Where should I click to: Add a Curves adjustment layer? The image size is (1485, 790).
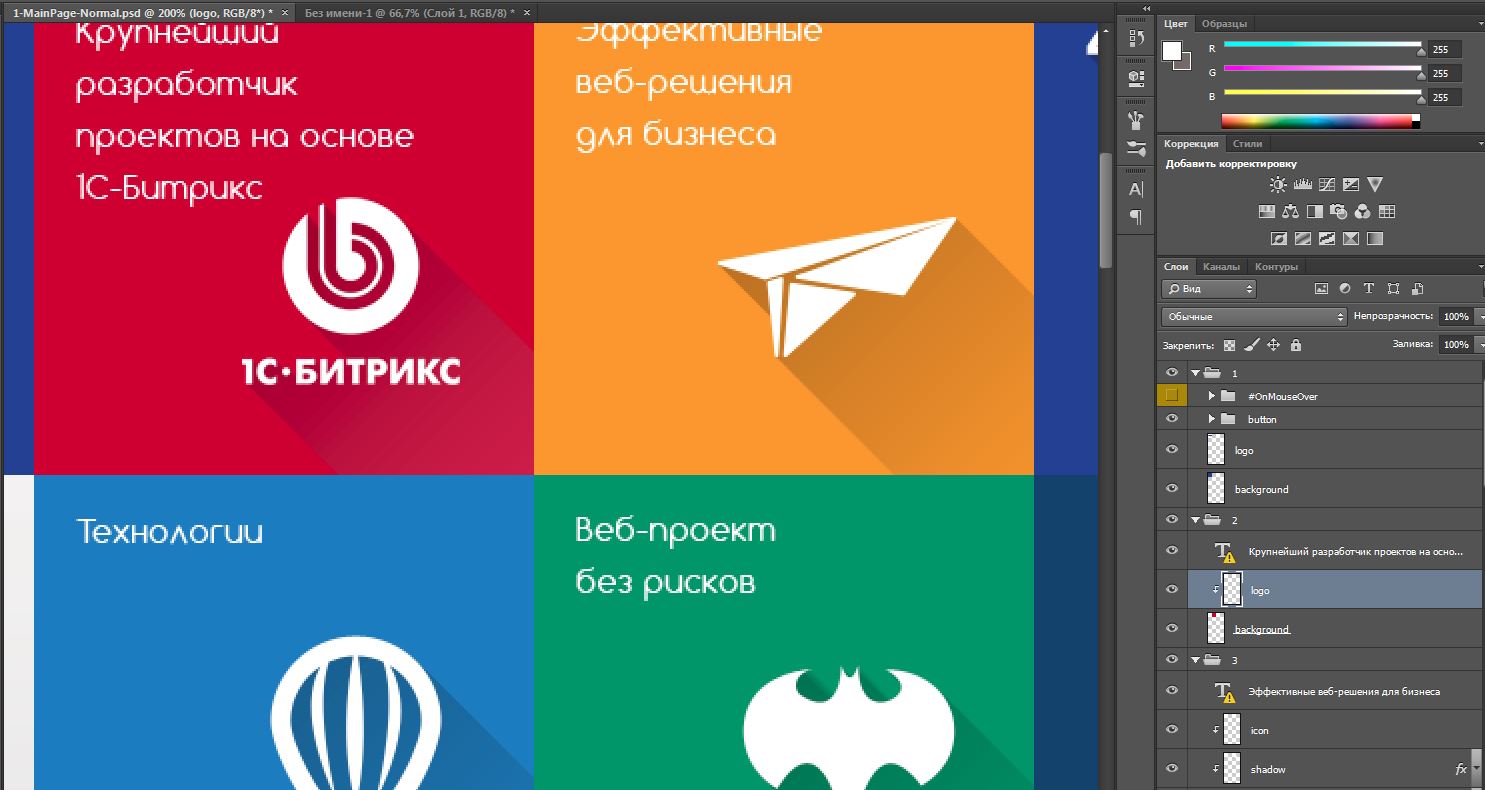[1327, 185]
